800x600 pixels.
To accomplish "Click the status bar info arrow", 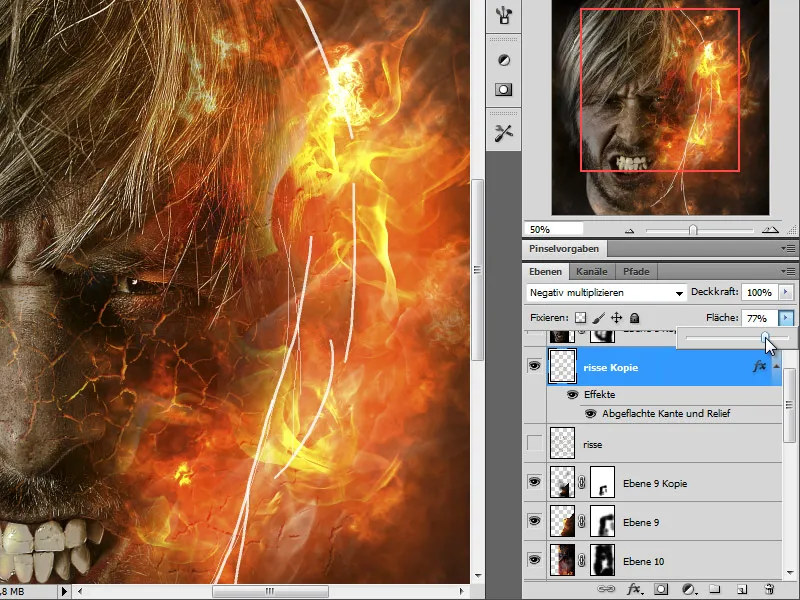I will (x=64, y=591).
